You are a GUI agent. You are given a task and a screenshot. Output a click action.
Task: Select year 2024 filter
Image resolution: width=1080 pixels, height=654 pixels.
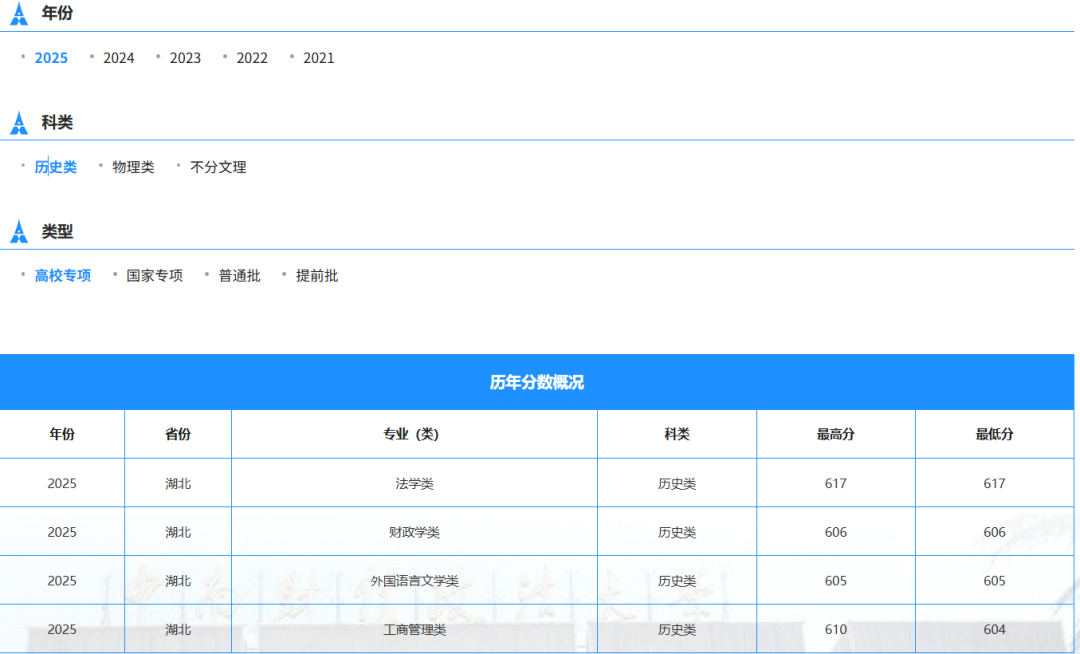pos(118,58)
